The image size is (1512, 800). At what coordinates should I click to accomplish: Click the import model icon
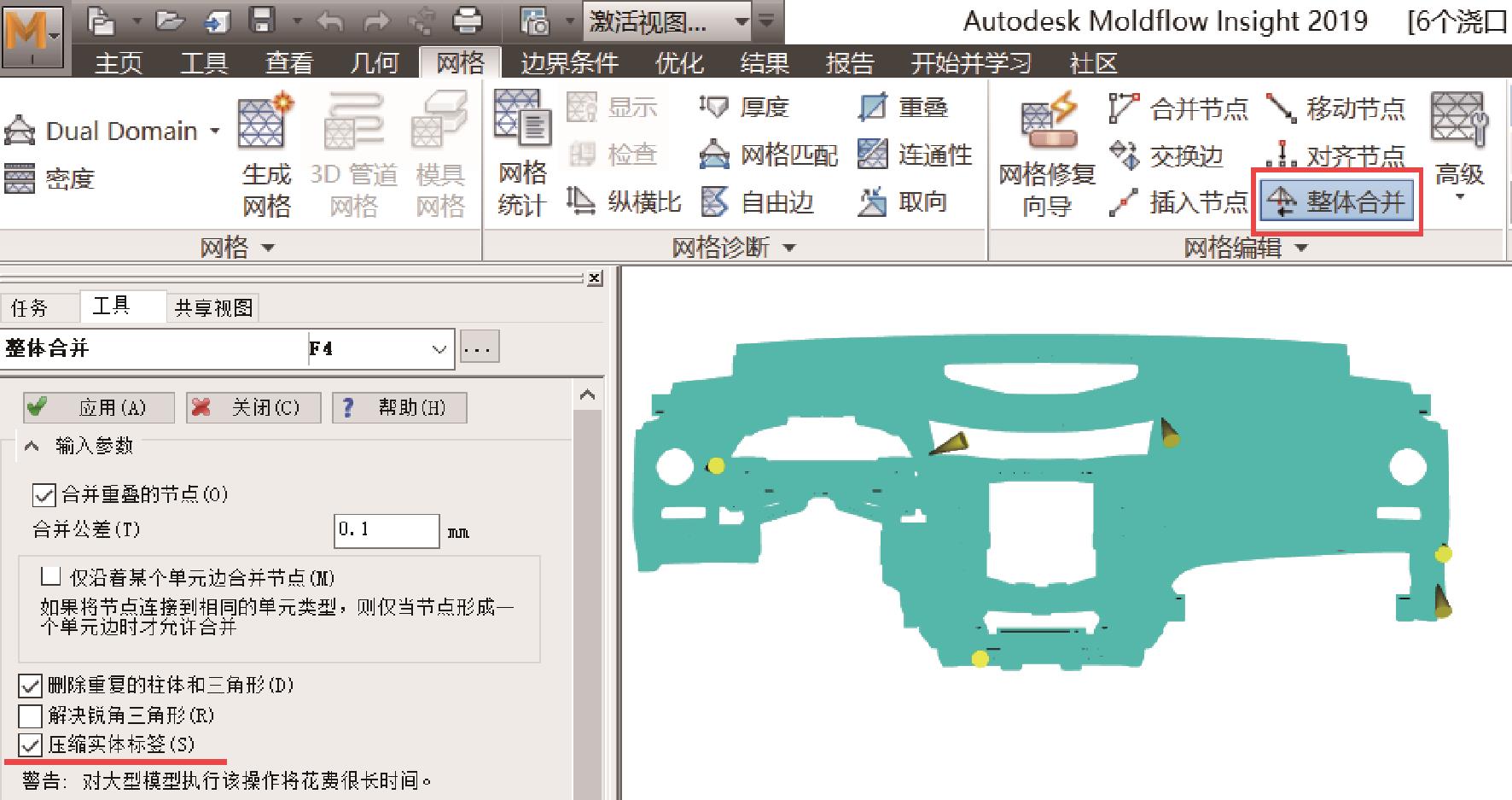click(x=217, y=20)
